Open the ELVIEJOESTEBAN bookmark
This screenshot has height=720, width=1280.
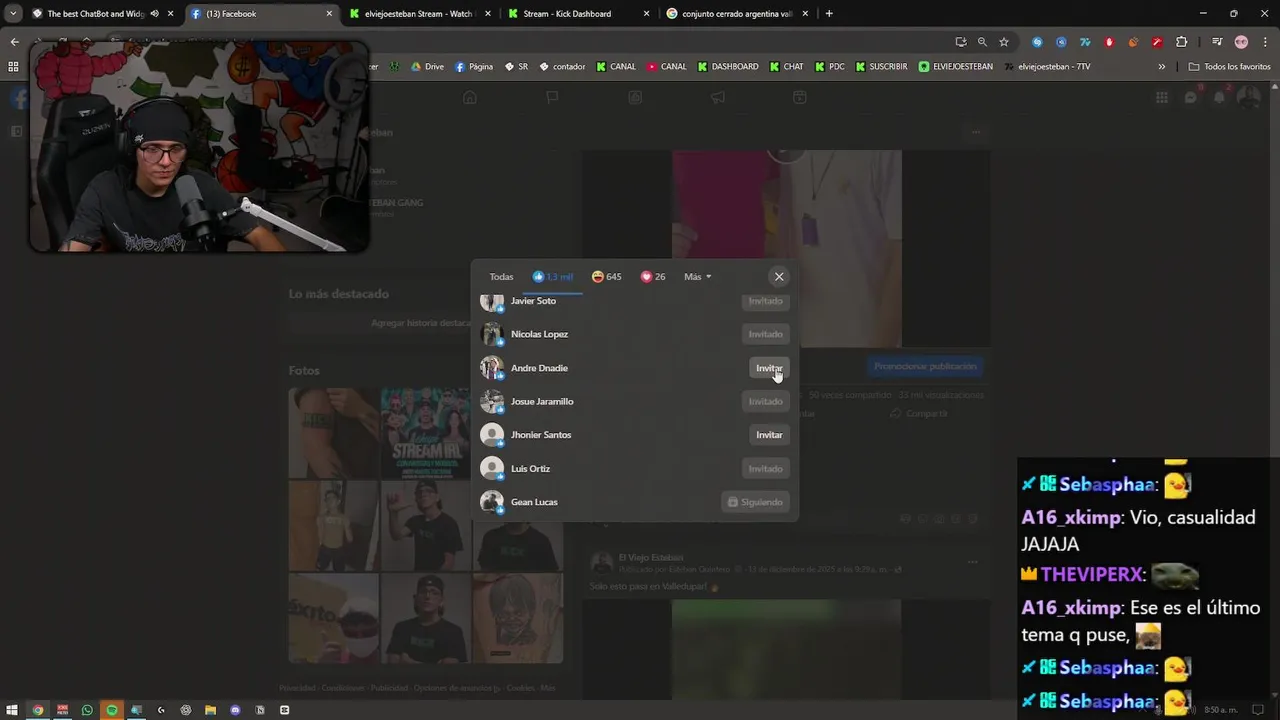click(955, 67)
